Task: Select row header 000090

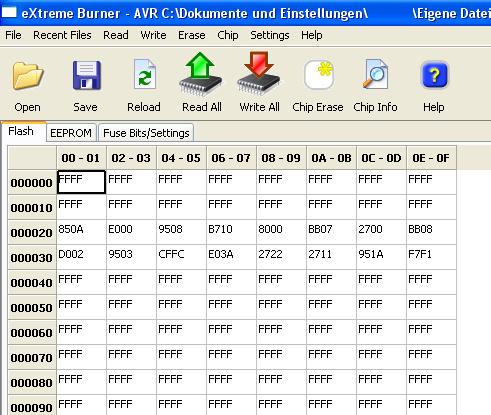Action: tap(32, 406)
